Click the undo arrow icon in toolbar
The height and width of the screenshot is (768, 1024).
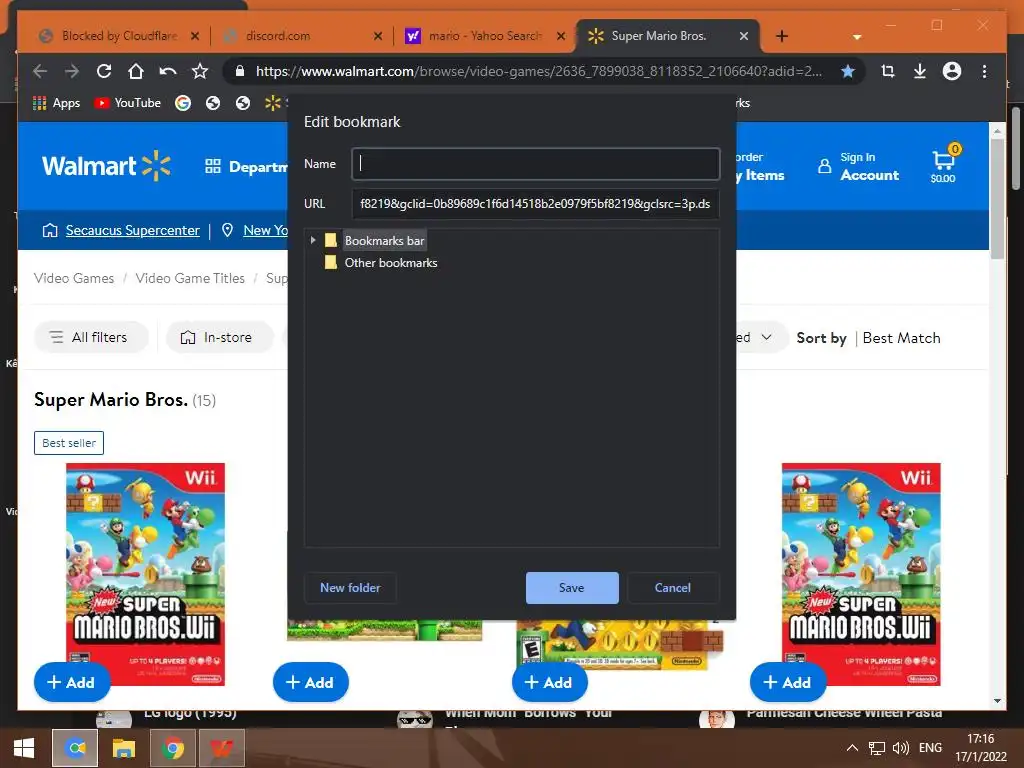pos(168,71)
